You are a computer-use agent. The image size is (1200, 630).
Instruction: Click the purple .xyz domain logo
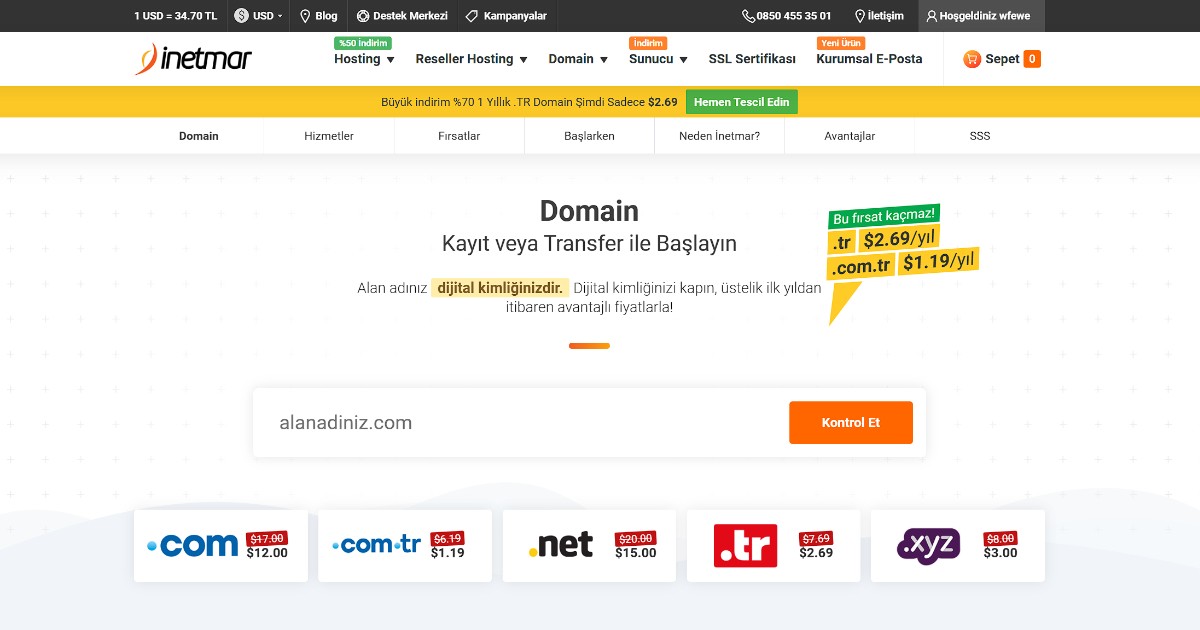[929, 546]
